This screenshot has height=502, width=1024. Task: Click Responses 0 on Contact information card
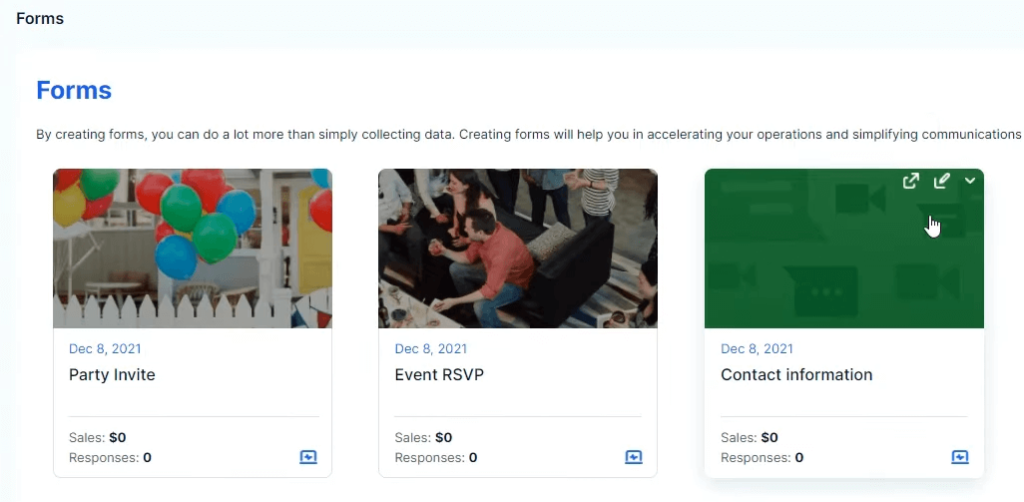762,458
